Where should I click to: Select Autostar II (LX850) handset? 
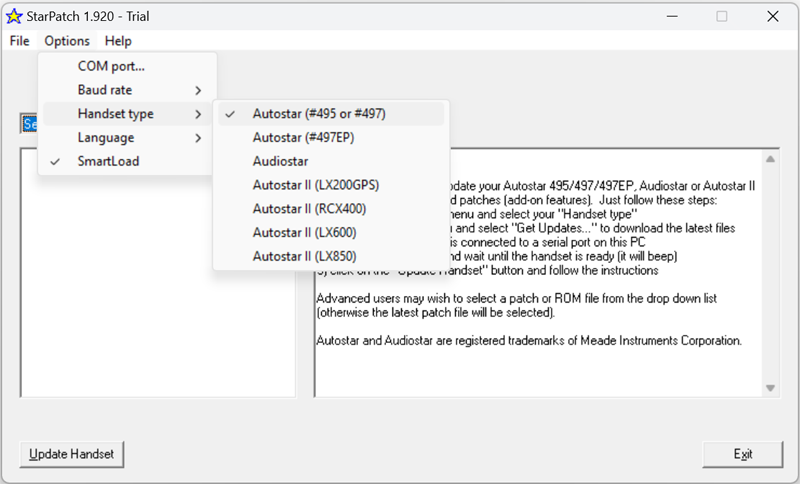[305, 257]
